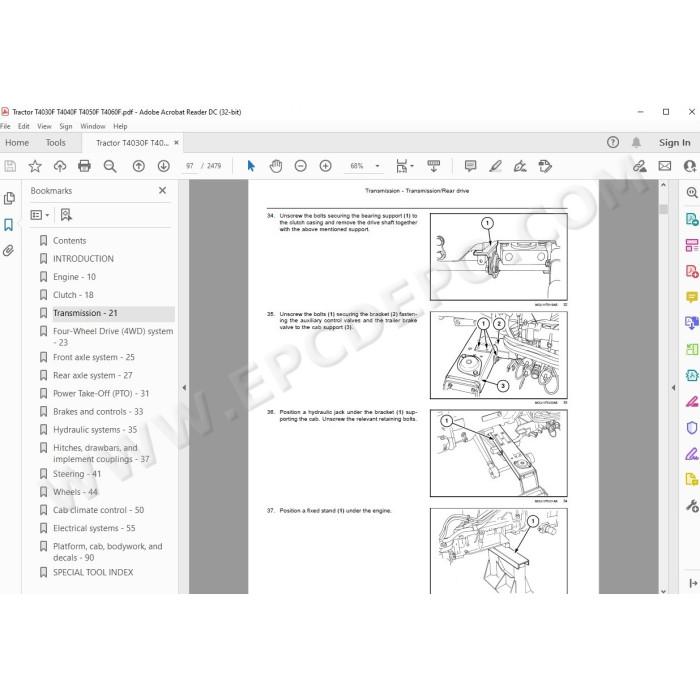The image size is (700, 700).
Task: Go to the previous page arrow
Action: [x=138, y=166]
